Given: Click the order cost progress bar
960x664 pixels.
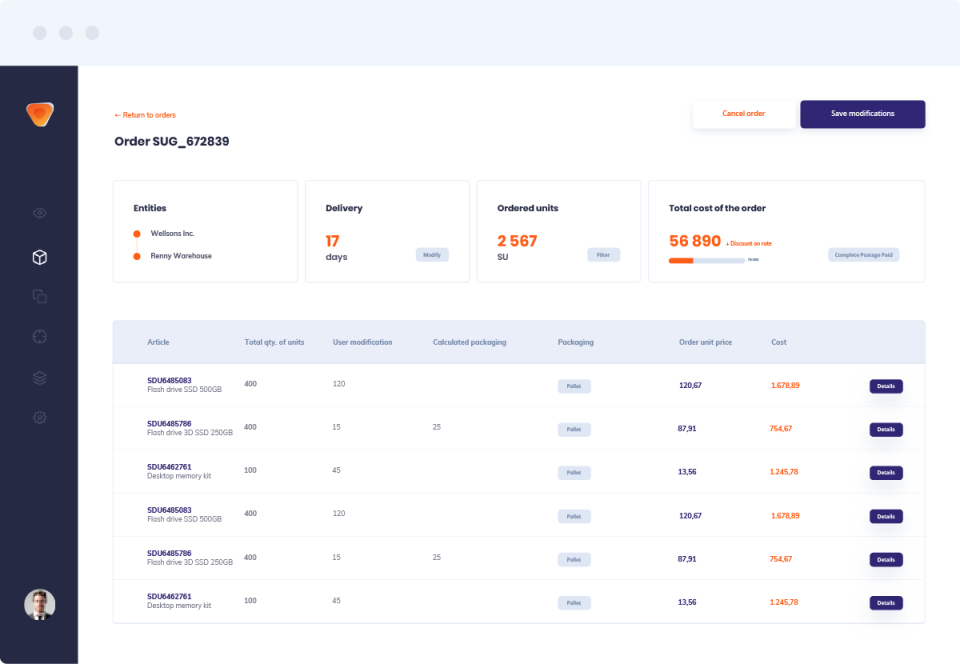Looking at the screenshot, I should pyautogui.click(x=706, y=260).
